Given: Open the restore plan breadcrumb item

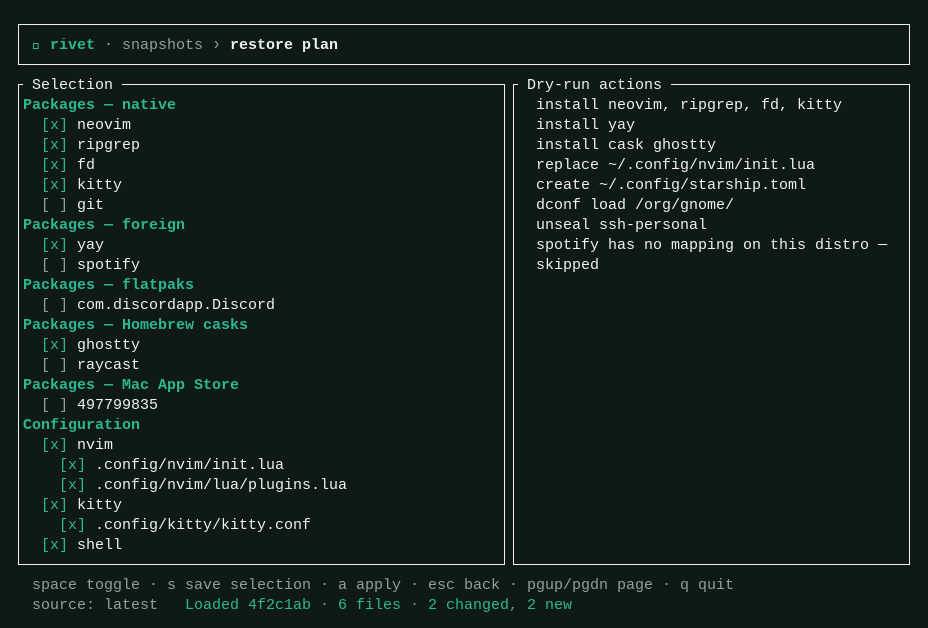Looking at the screenshot, I should pos(284,45).
